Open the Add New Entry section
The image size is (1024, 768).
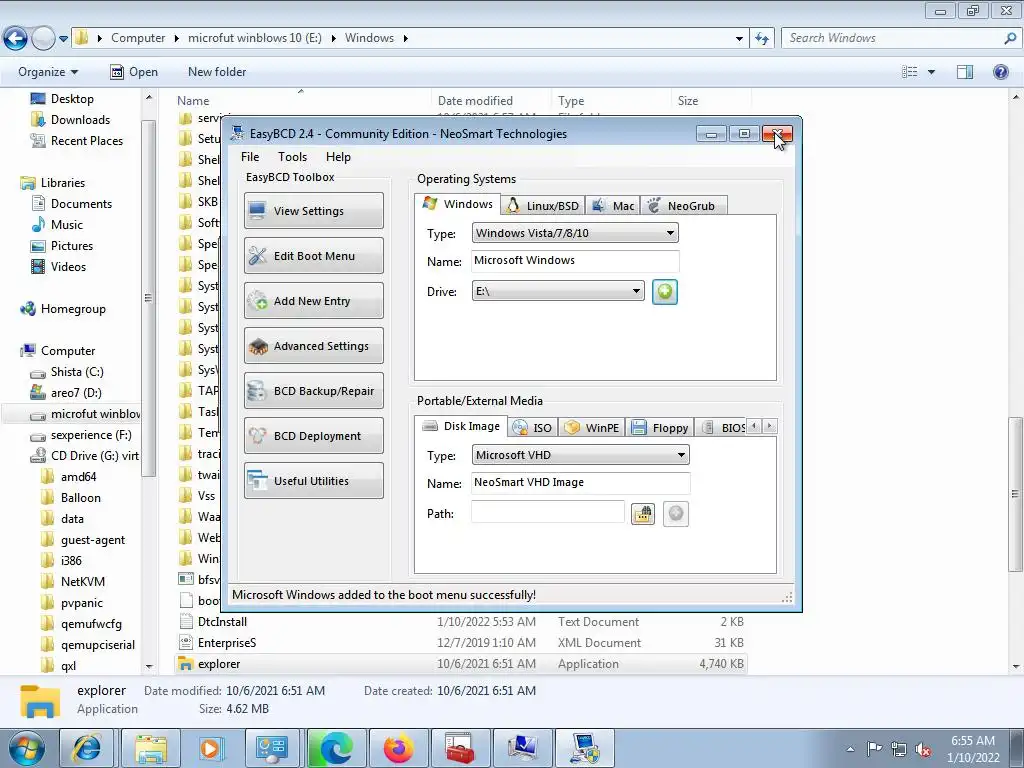point(313,301)
